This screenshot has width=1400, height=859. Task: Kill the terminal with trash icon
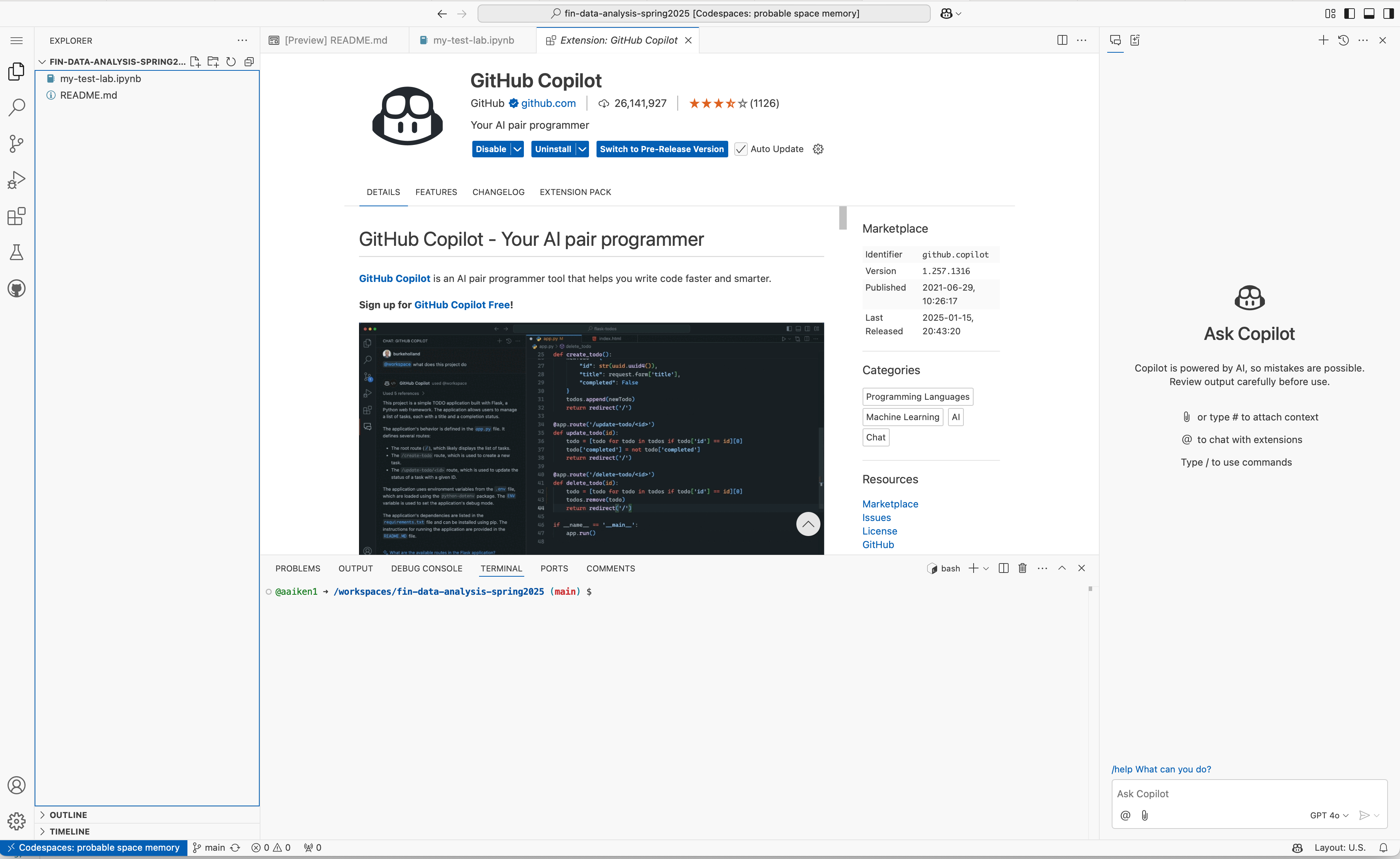point(1022,568)
